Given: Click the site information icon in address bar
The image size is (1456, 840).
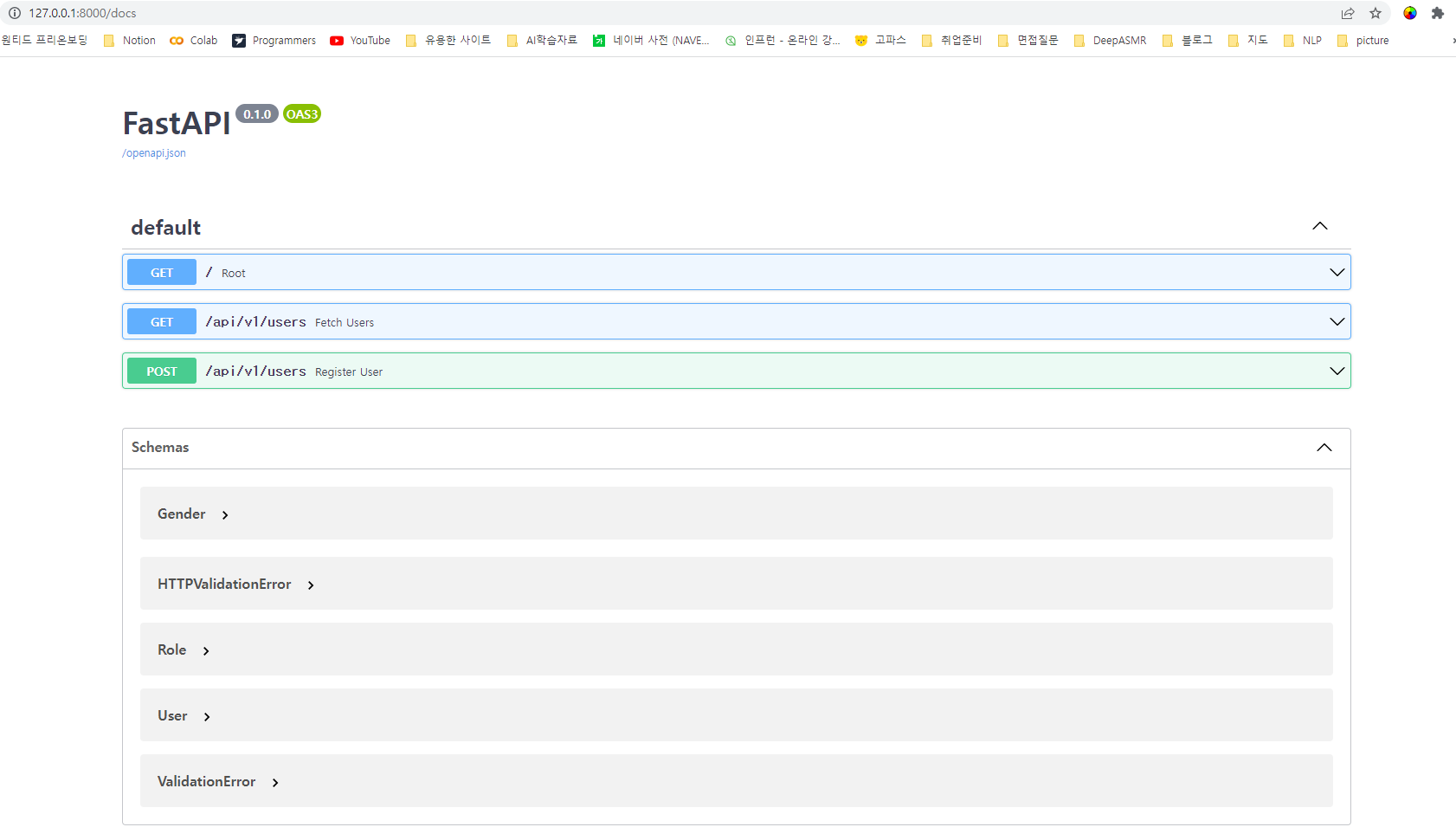Looking at the screenshot, I should point(15,13).
